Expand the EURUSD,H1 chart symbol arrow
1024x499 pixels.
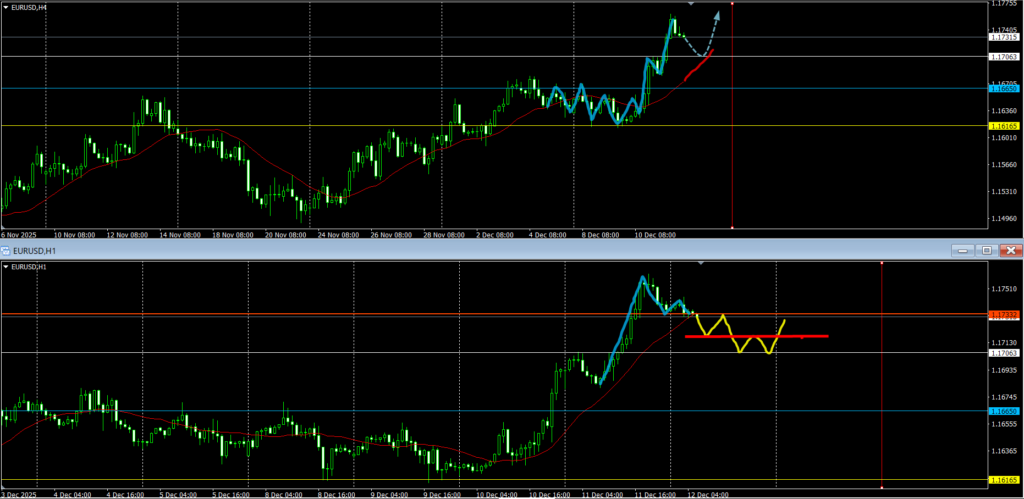(5, 267)
